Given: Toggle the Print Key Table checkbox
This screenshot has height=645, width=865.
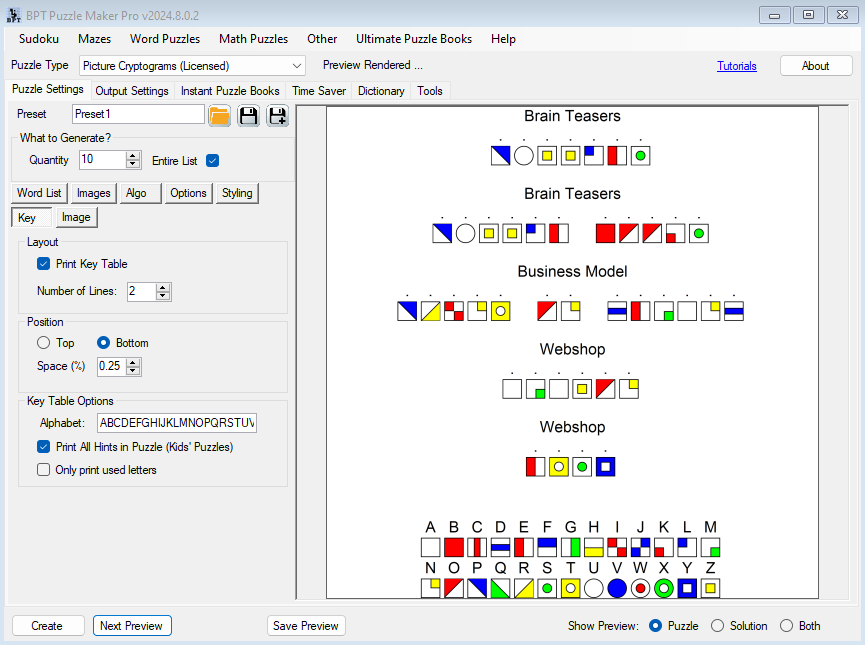Looking at the screenshot, I should [x=44, y=264].
